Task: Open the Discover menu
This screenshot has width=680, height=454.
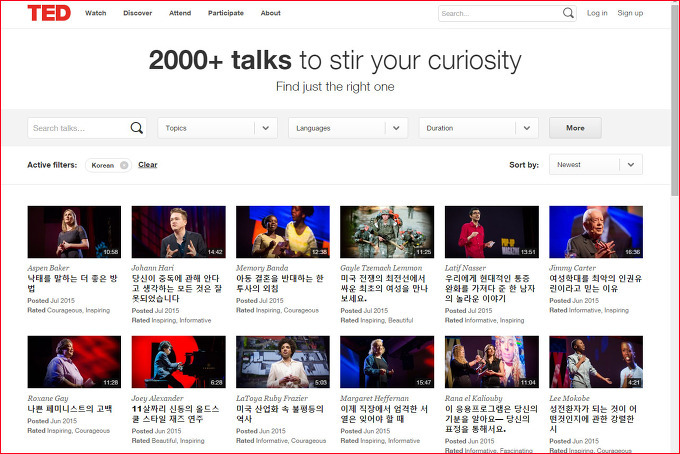Action: click(x=137, y=13)
